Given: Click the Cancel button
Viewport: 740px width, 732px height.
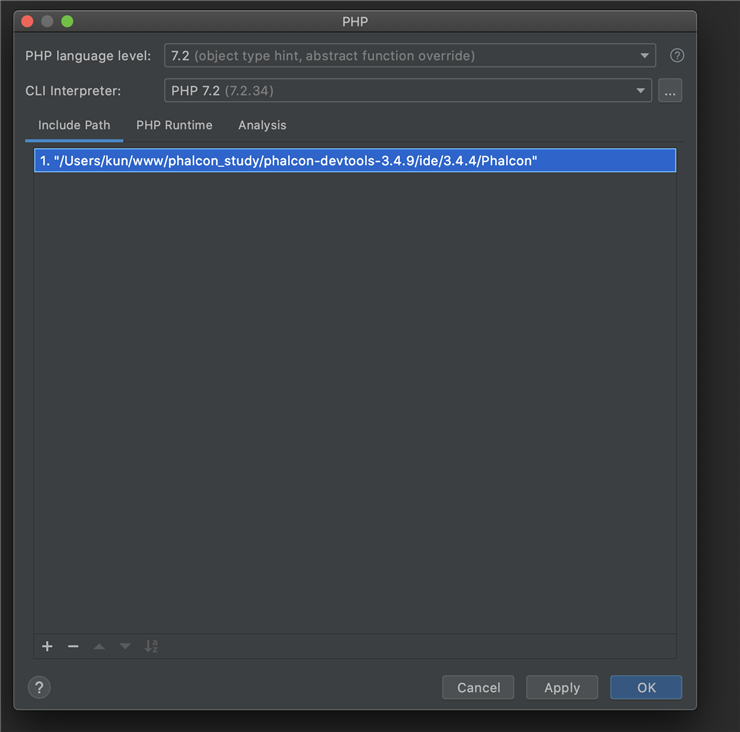Looking at the screenshot, I should point(478,687).
